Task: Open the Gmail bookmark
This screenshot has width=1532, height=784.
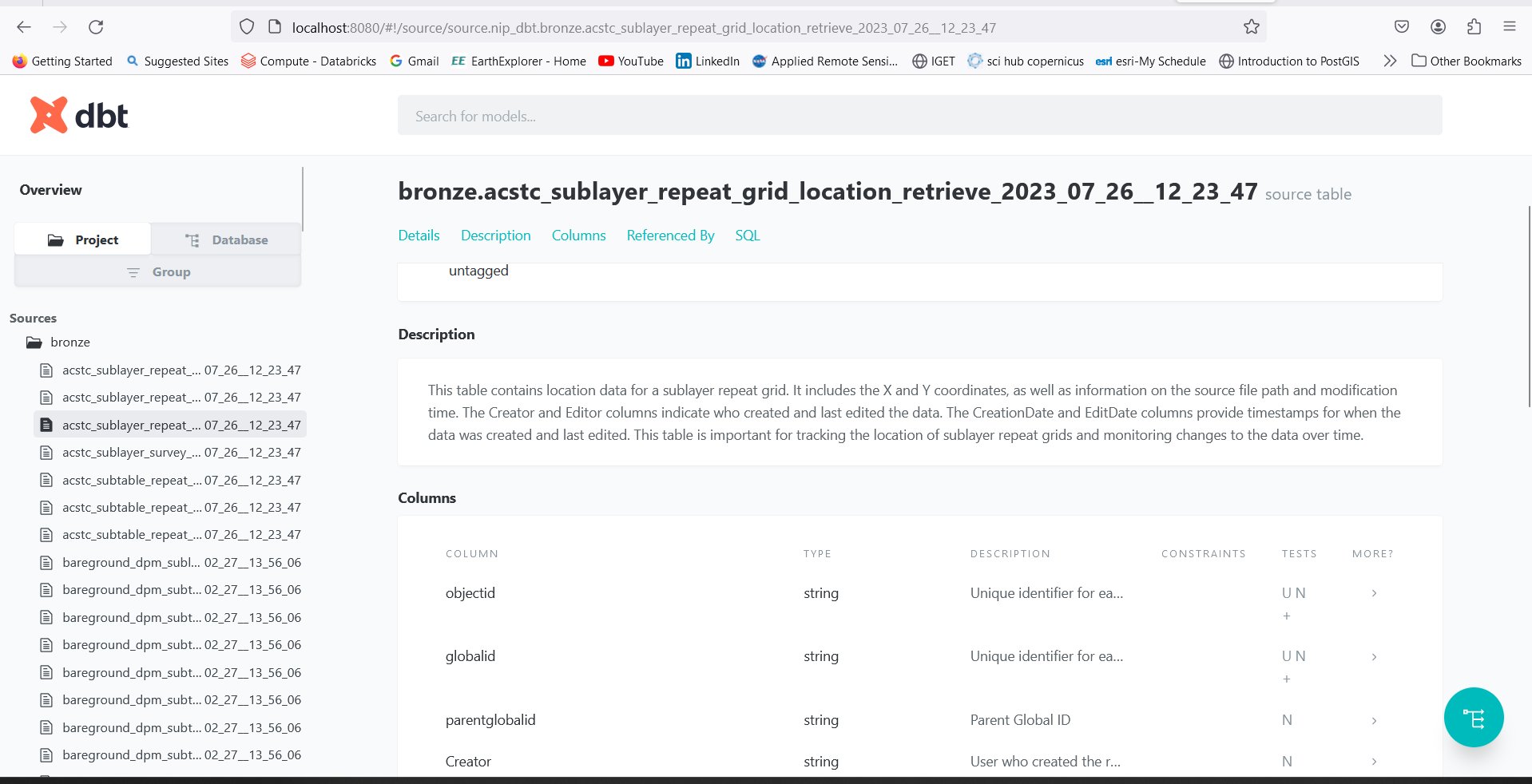Action: (x=414, y=61)
